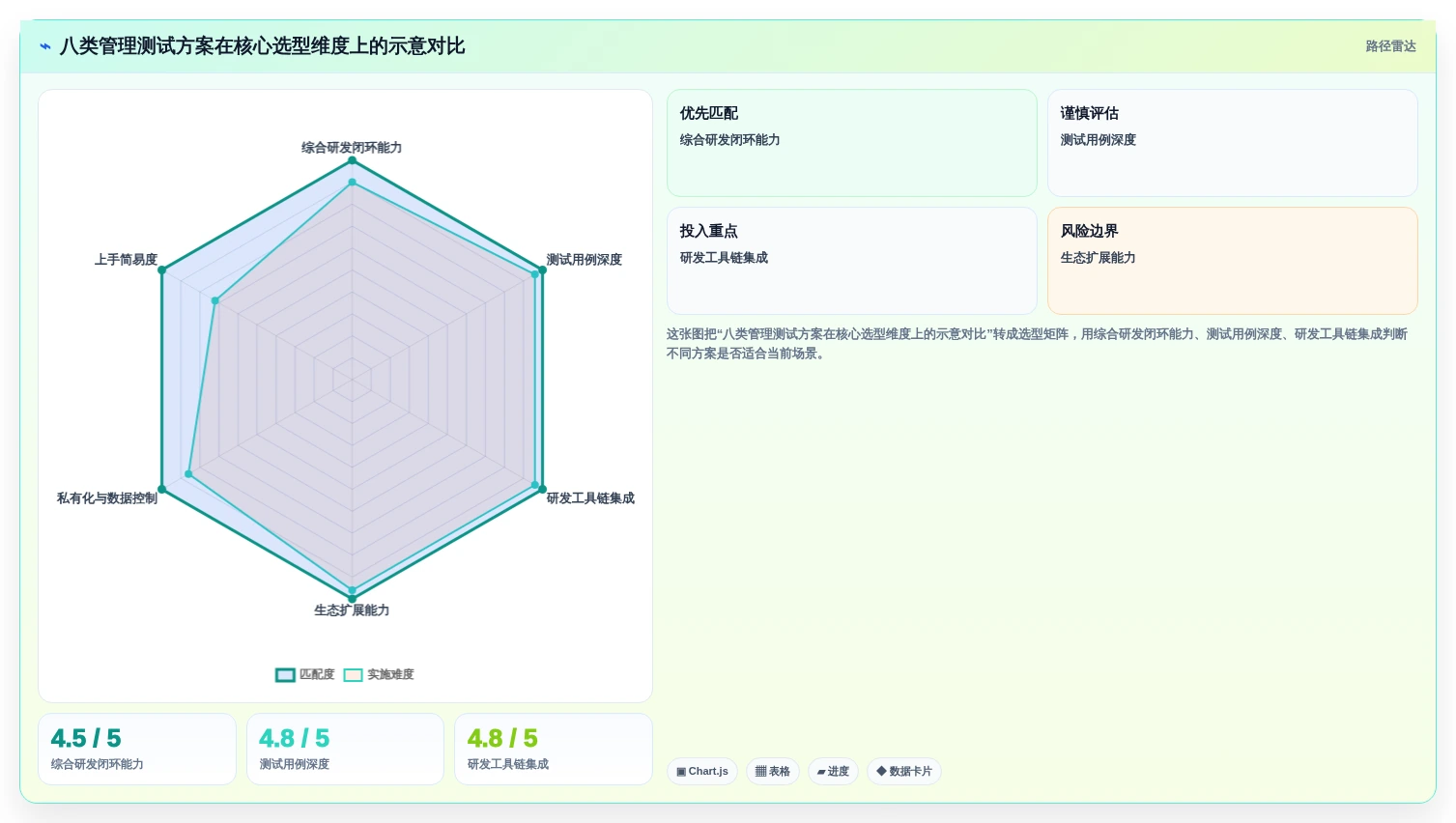
Task: Click the 上手简易度 radar axis label
Action: [x=126, y=260]
